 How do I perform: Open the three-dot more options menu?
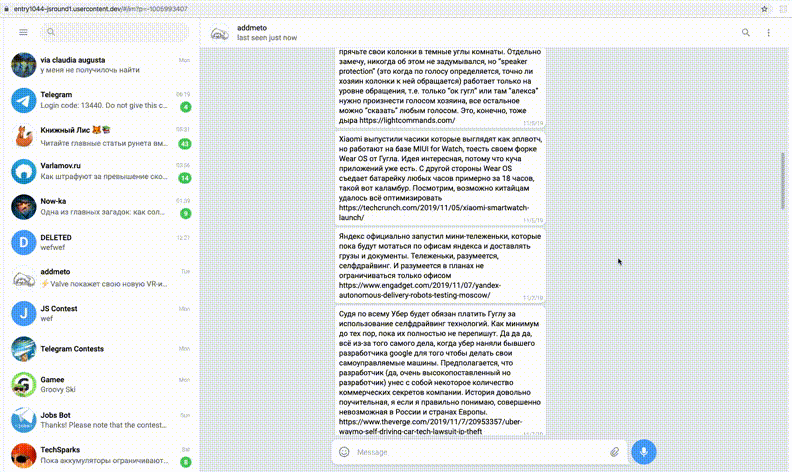click(x=768, y=32)
